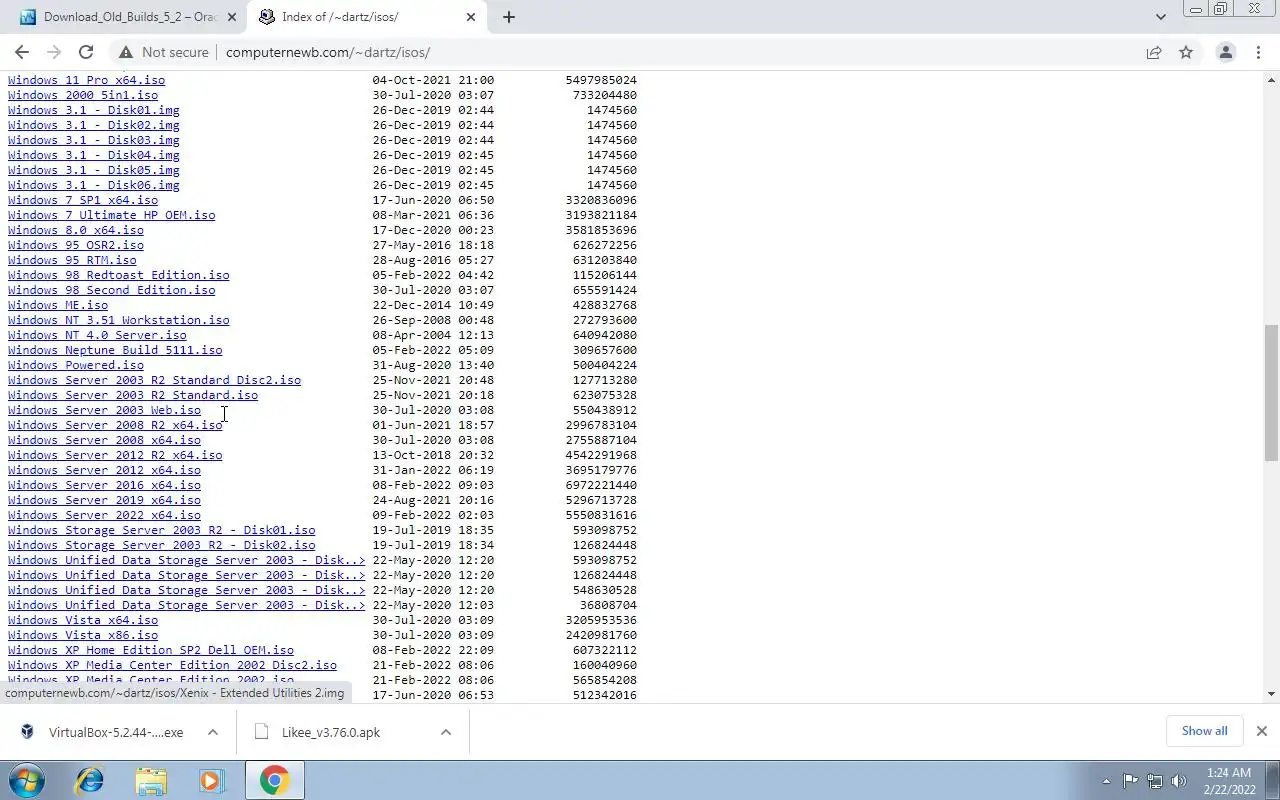
Task: Click Chrome icon in taskbar
Action: pyautogui.click(x=274, y=780)
